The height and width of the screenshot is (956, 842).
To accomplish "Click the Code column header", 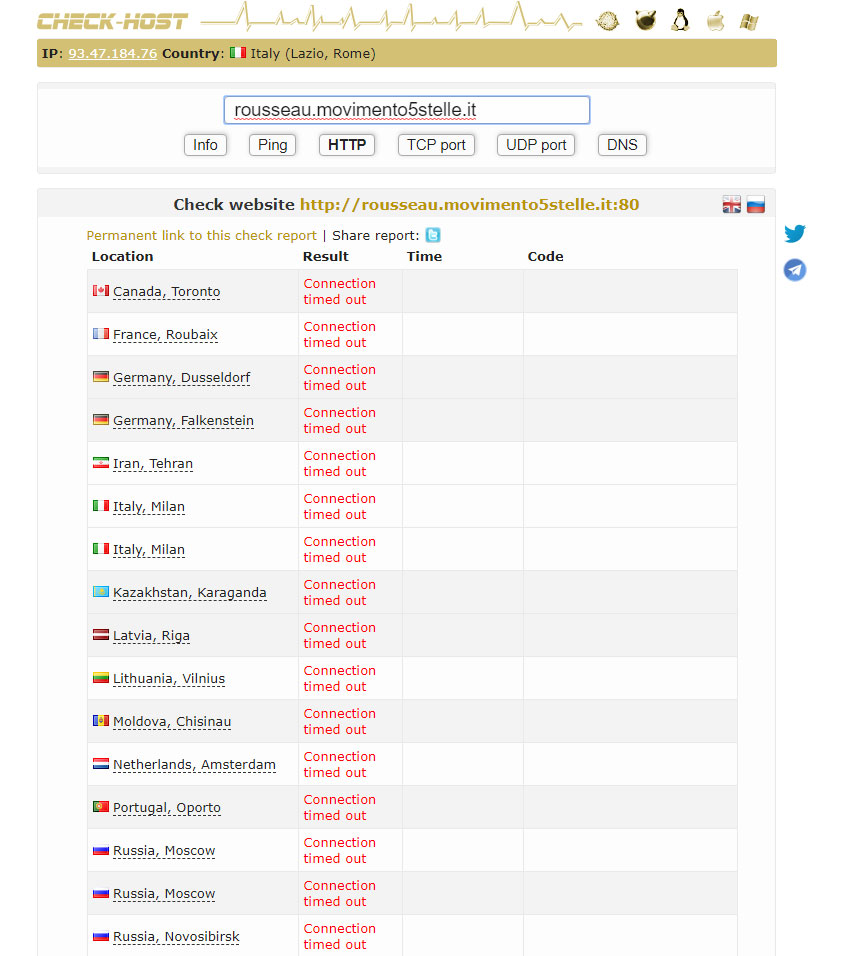I will pos(546,257).
